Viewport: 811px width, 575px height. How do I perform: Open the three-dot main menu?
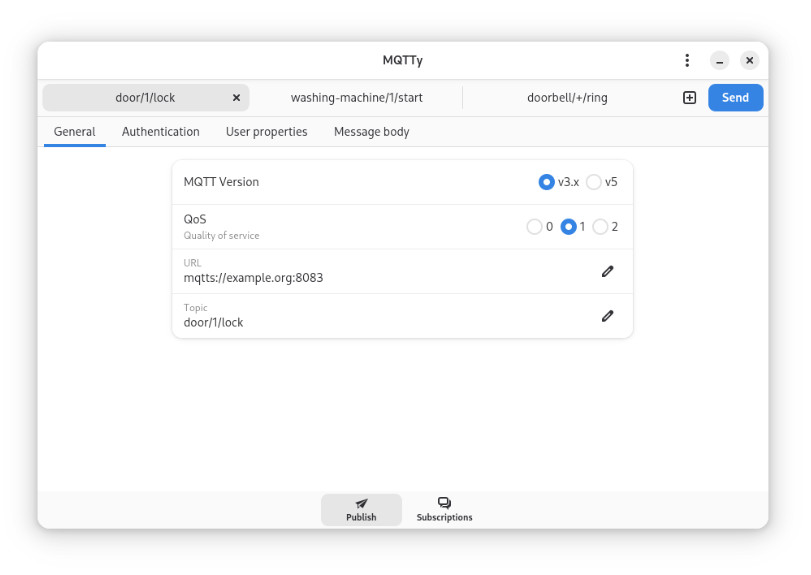click(x=687, y=60)
